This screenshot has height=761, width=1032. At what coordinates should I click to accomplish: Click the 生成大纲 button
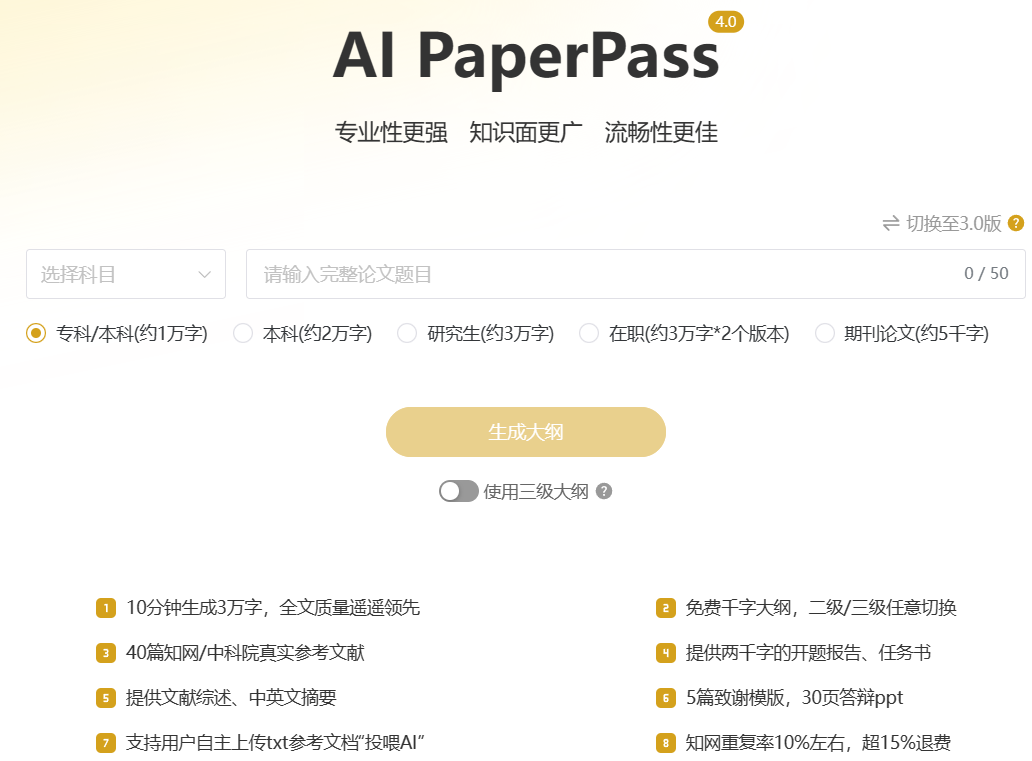pyautogui.click(x=526, y=432)
